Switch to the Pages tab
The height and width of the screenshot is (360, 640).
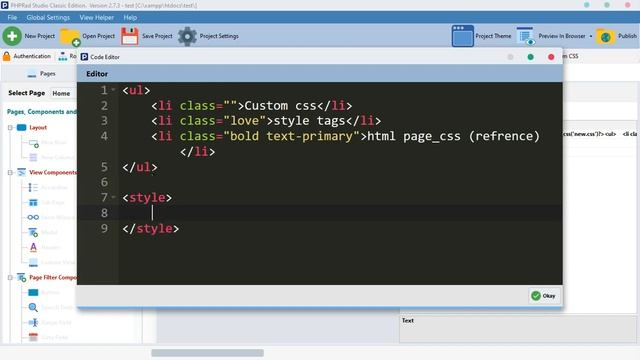(x=42, y=74)
